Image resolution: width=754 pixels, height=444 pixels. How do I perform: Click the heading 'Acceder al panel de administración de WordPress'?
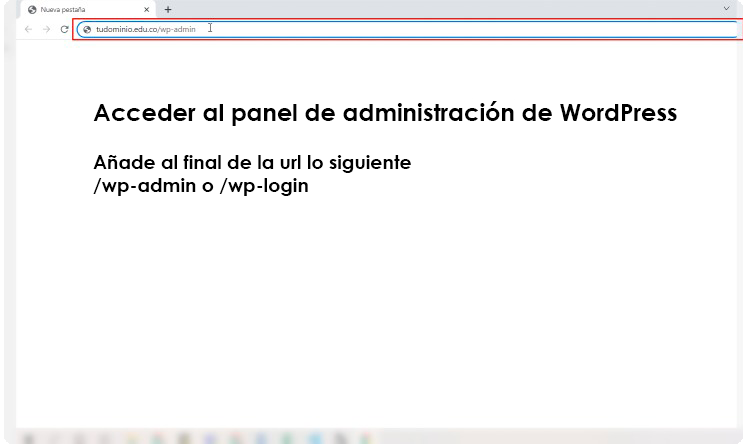385,114
